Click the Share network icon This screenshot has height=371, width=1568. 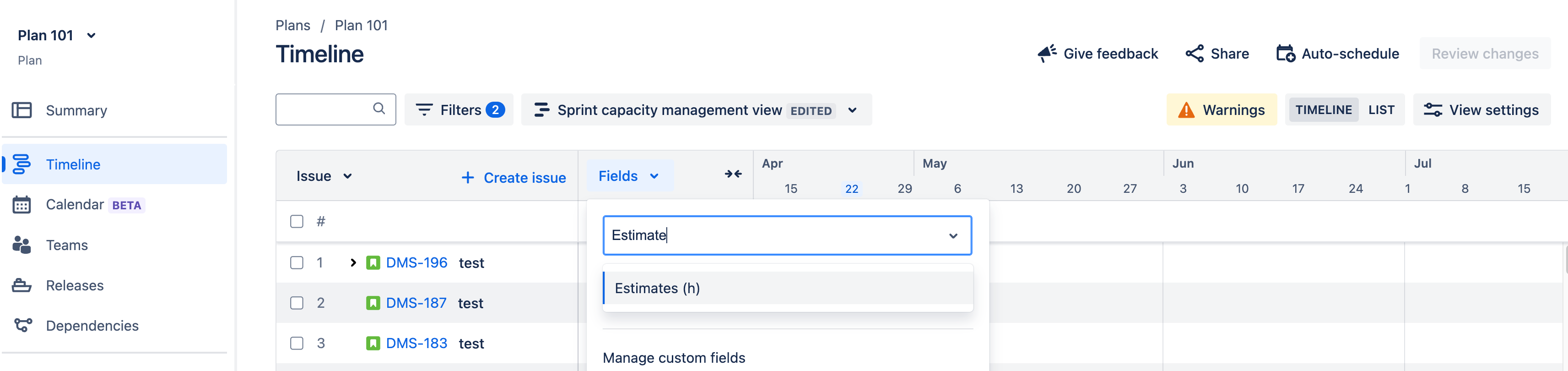1194,54
